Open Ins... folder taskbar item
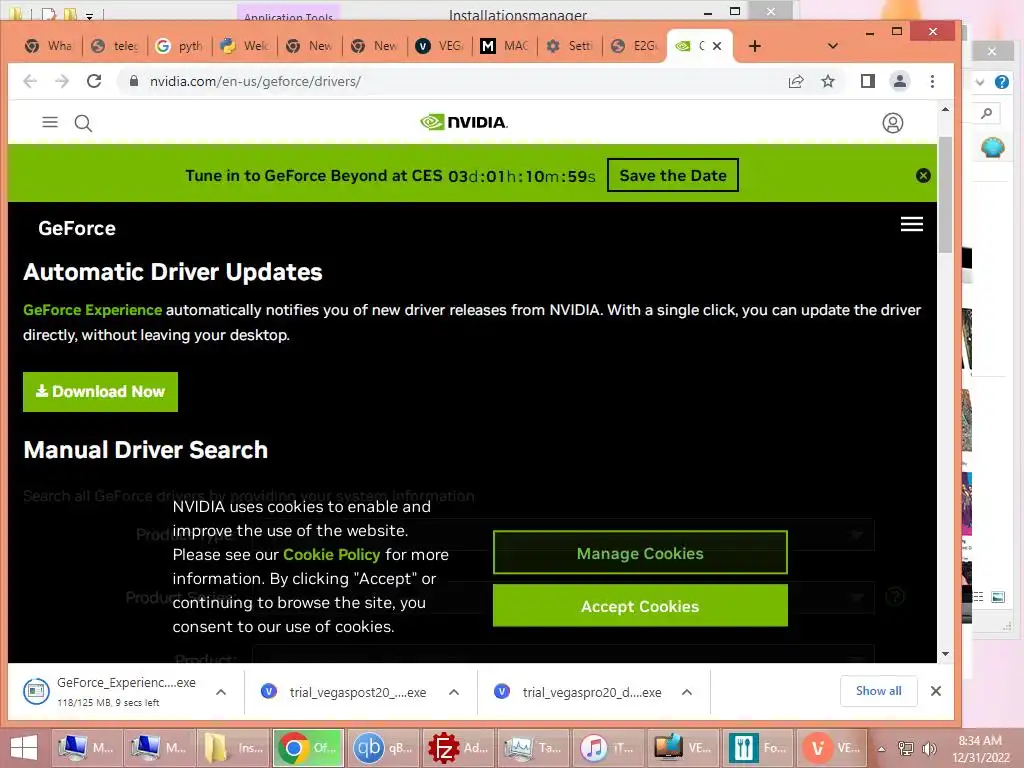The image size is (1024, 768). coord(233,748)
